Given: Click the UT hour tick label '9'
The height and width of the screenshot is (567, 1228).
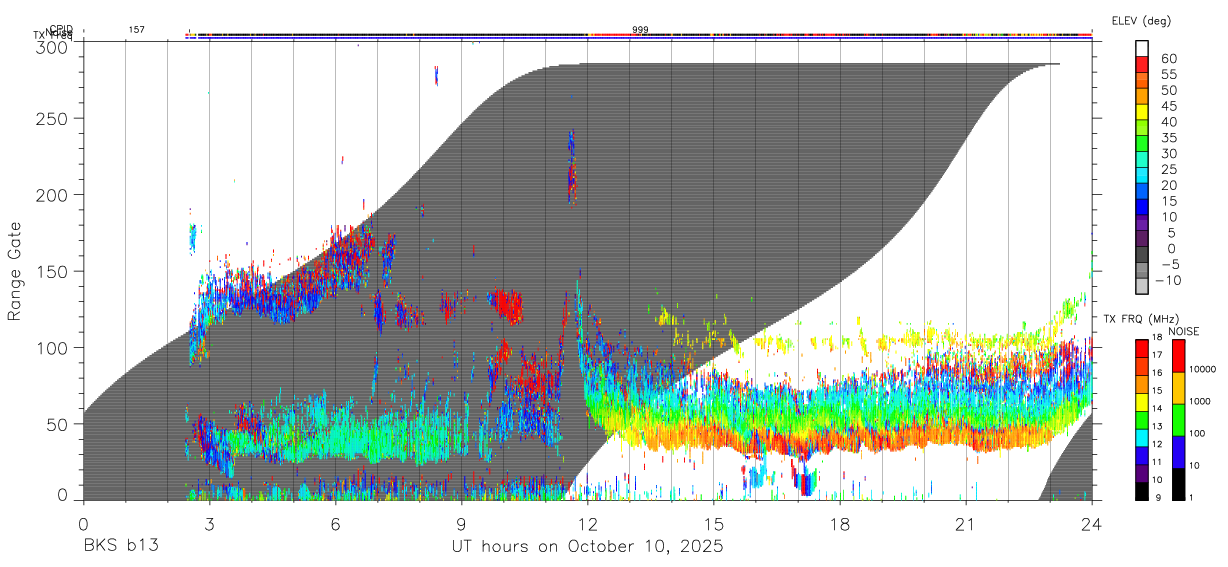Looking at the screenshot, I should coord(461,524).
